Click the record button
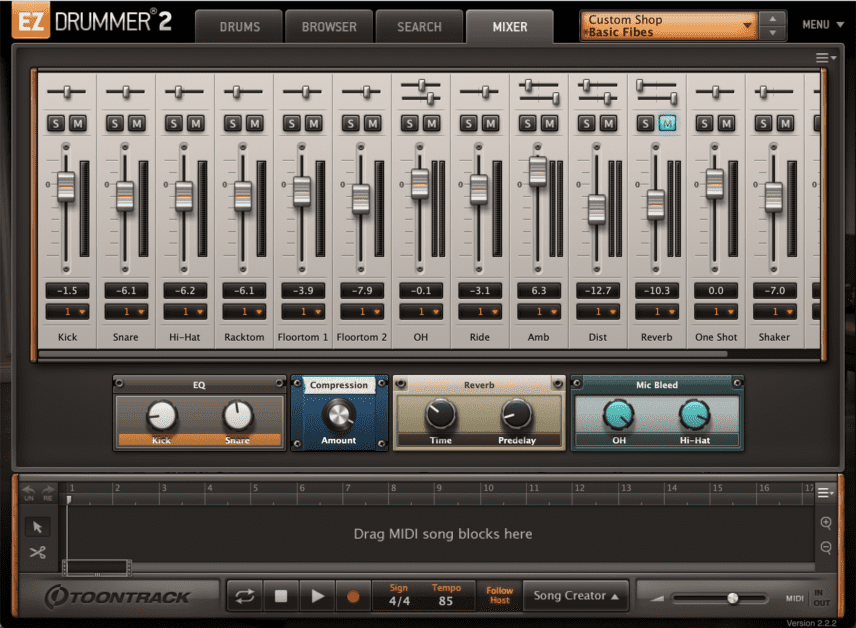 pyautogui.click(x=353, y=596)
